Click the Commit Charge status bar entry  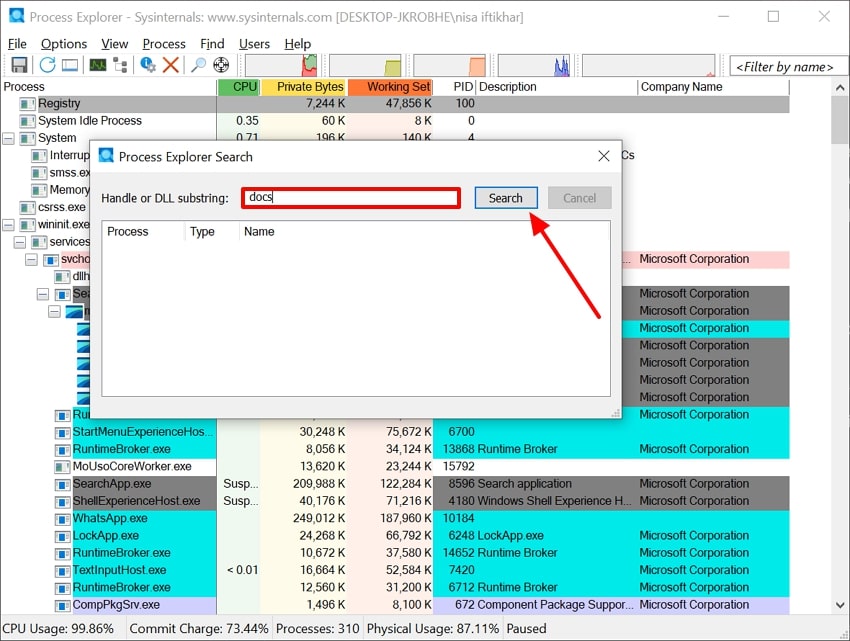[199, 629]
